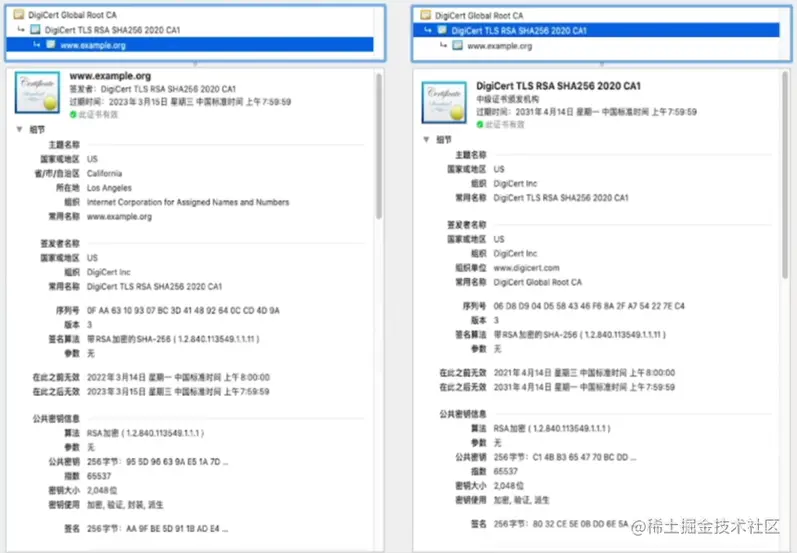Click serial number 06 D8 D9 04 D5 58
Image resolution: width=797 pixels, height=553 pixels.
[x=589, y=306]
